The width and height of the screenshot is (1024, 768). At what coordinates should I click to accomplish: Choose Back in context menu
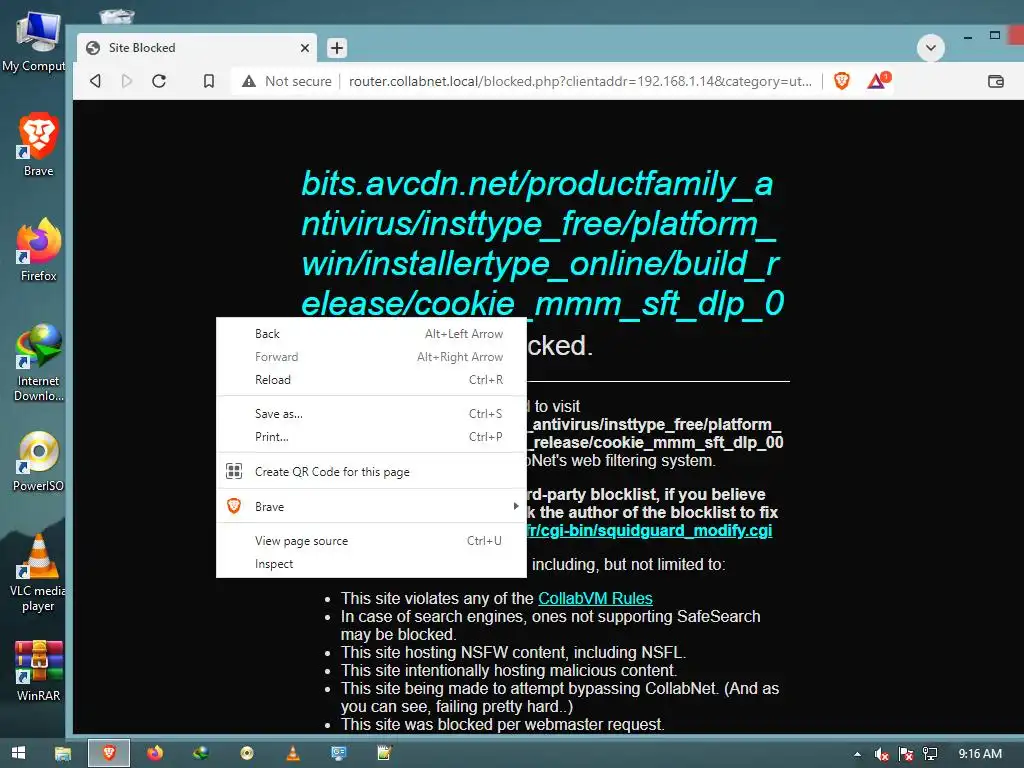point(371,334)
